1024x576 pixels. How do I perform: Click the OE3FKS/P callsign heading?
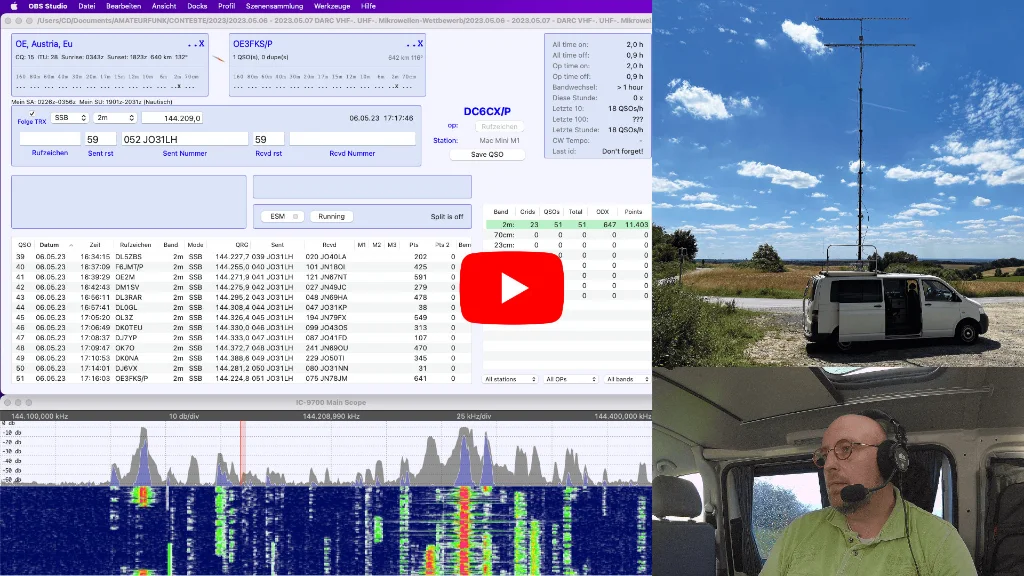click(x=253, y=44)
